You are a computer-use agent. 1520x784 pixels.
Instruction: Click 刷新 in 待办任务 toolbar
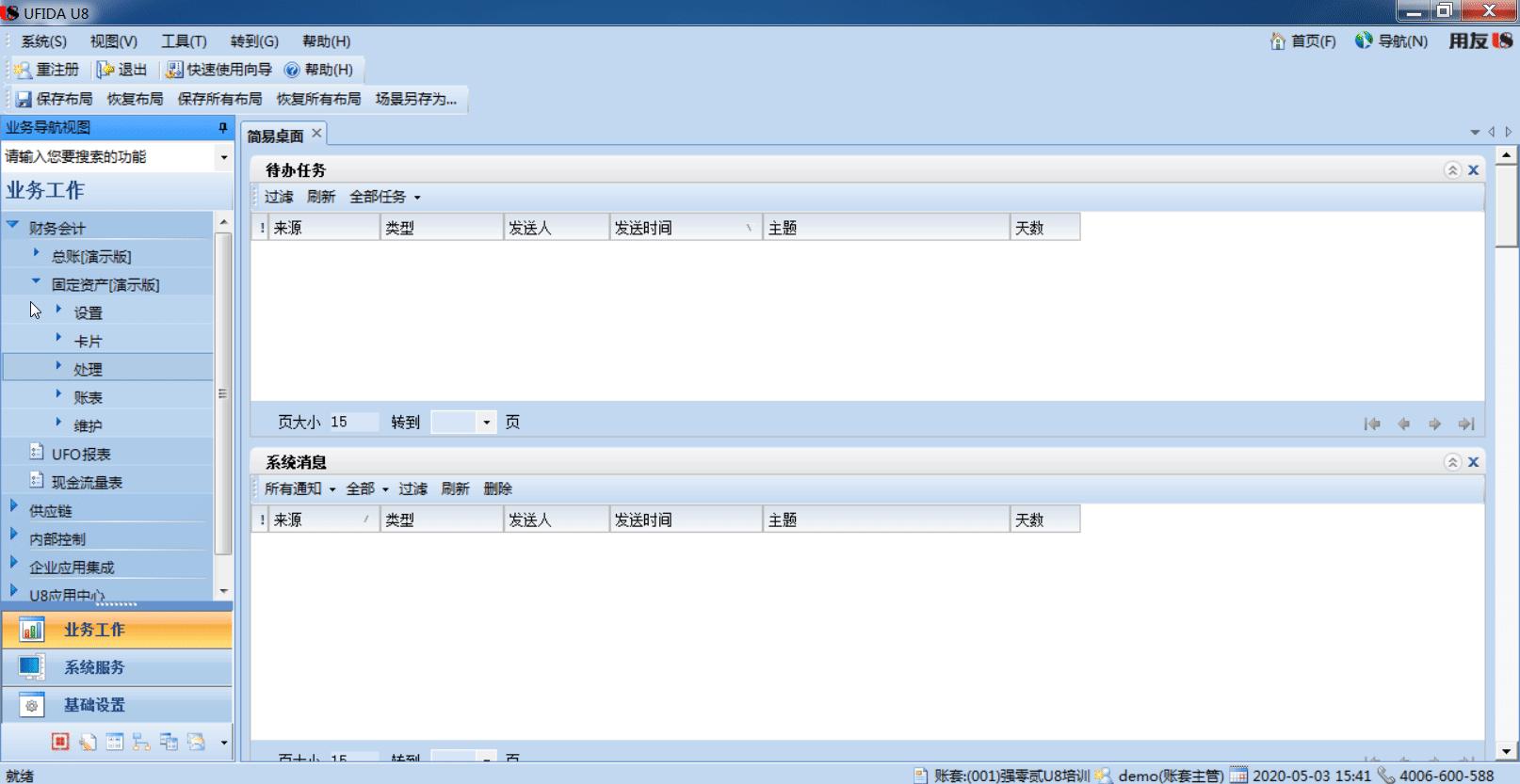click(321, 197)
